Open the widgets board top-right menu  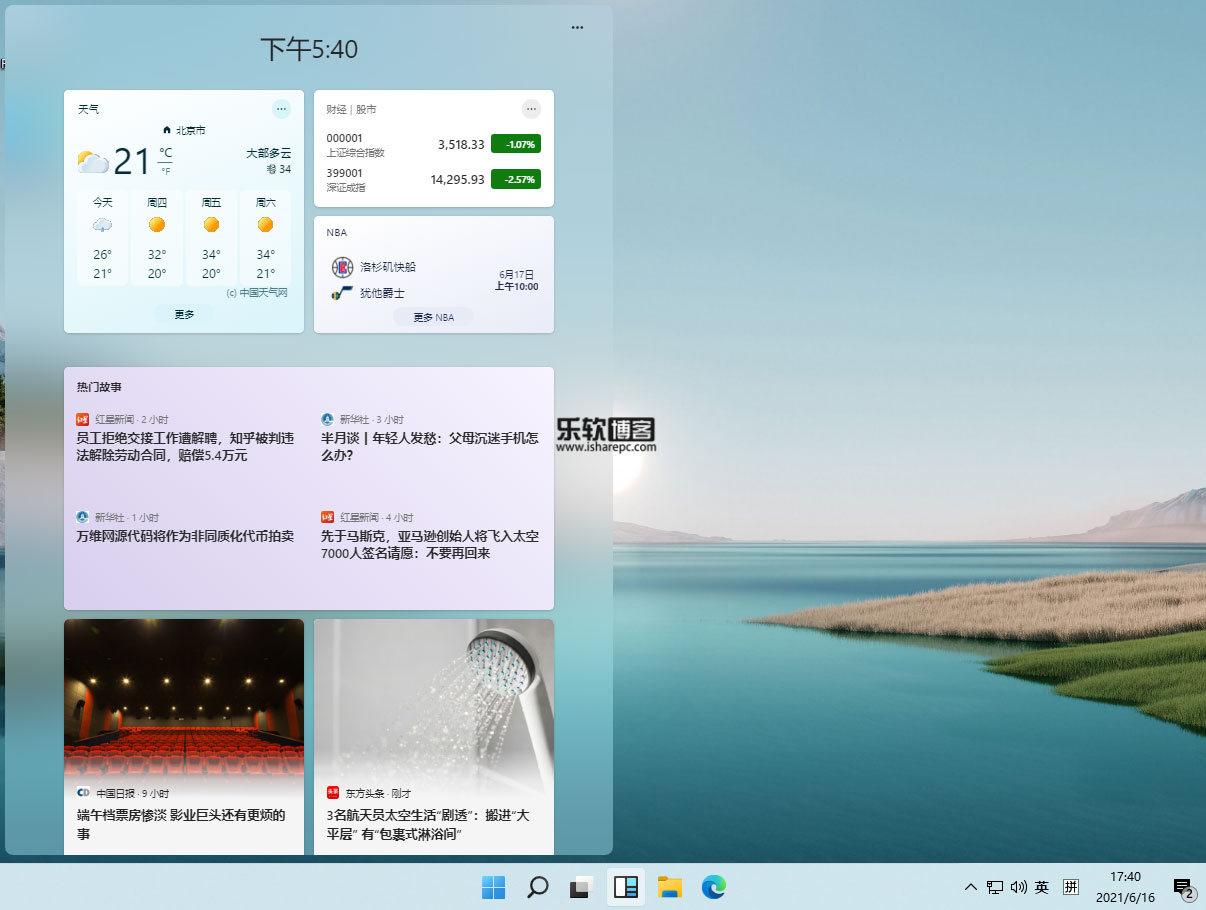(577, 28)
